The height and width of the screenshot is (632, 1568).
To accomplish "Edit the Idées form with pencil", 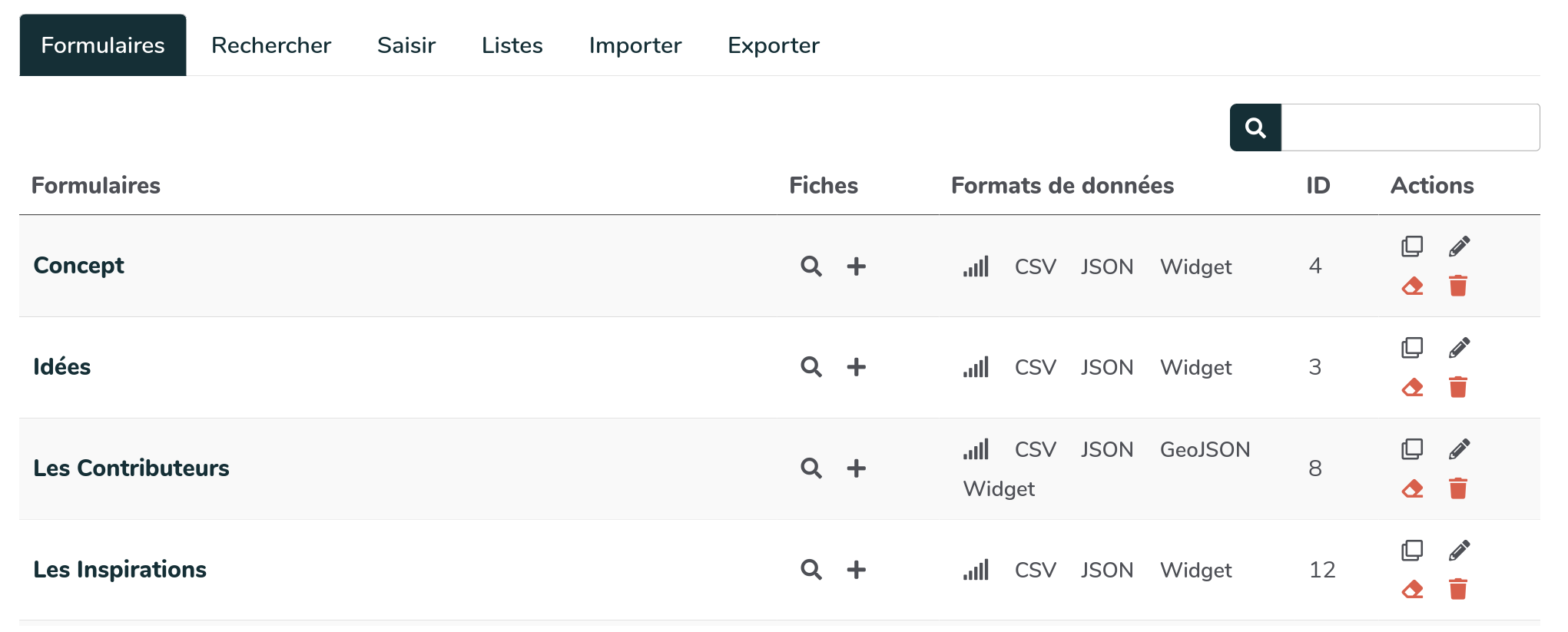I will (1459, 348).
